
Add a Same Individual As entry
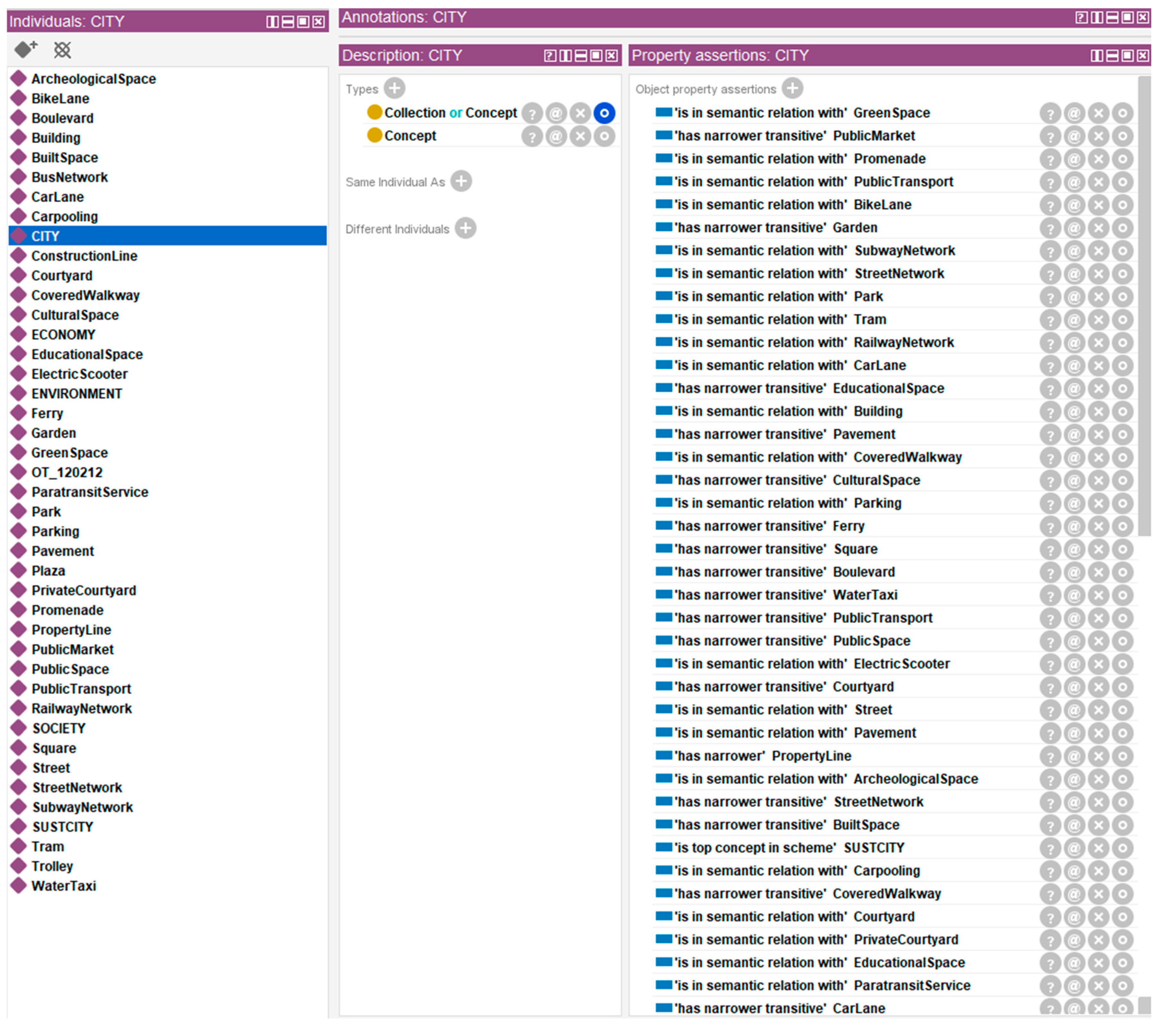[461, 181]
